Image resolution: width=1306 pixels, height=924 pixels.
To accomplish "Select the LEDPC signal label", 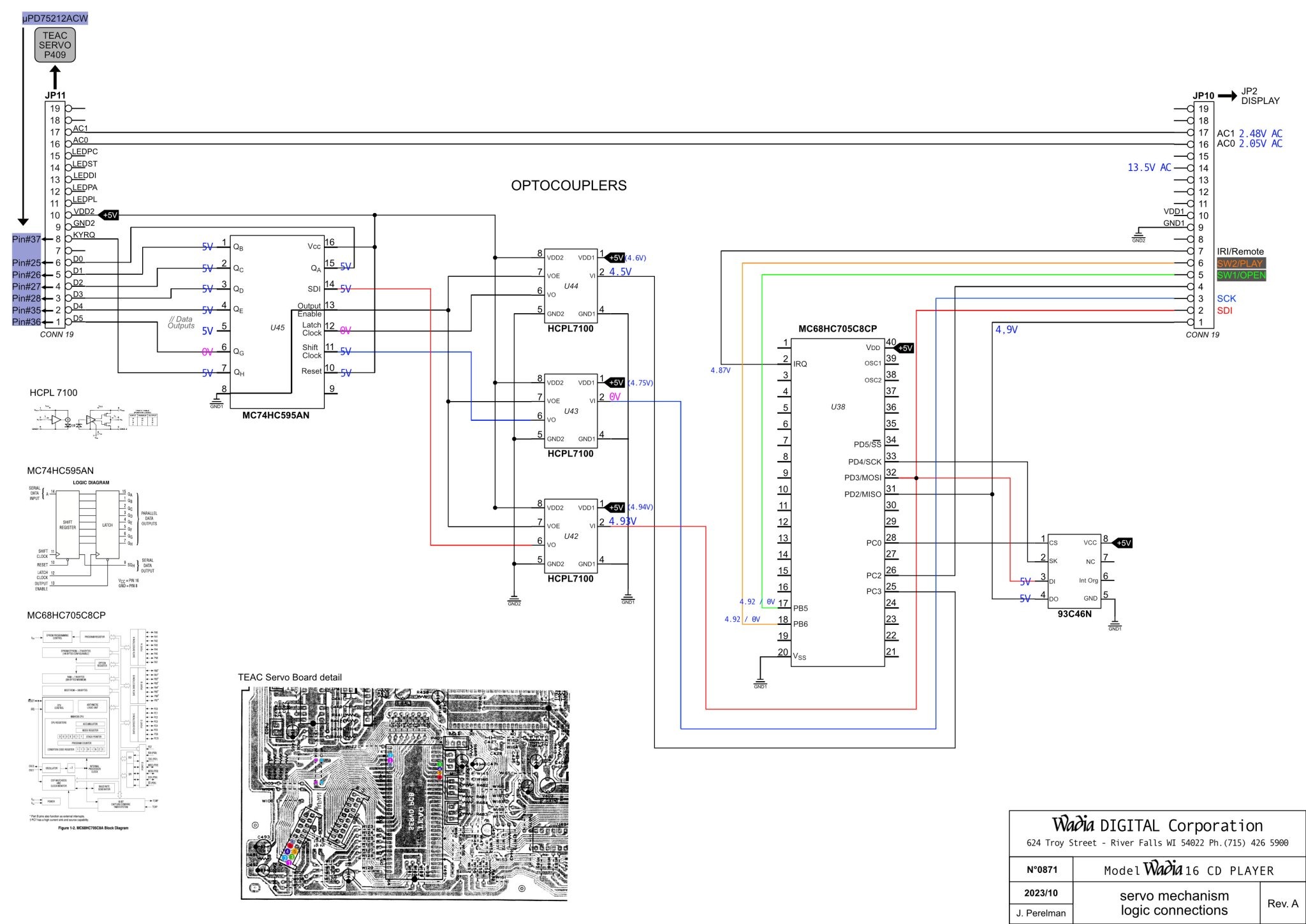I will coord(85,152).
